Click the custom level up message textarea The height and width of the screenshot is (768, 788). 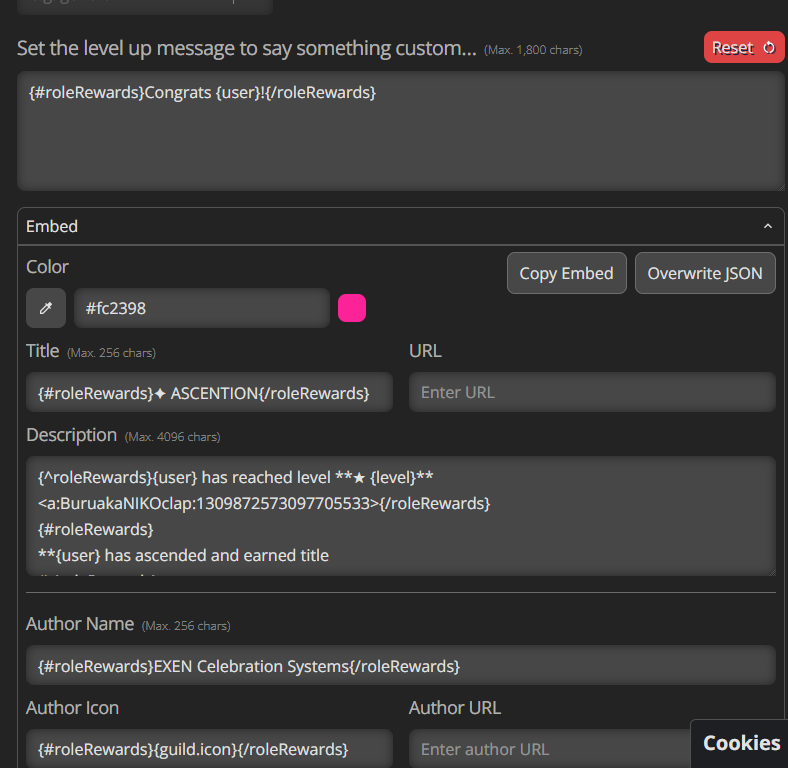[401, 131]
